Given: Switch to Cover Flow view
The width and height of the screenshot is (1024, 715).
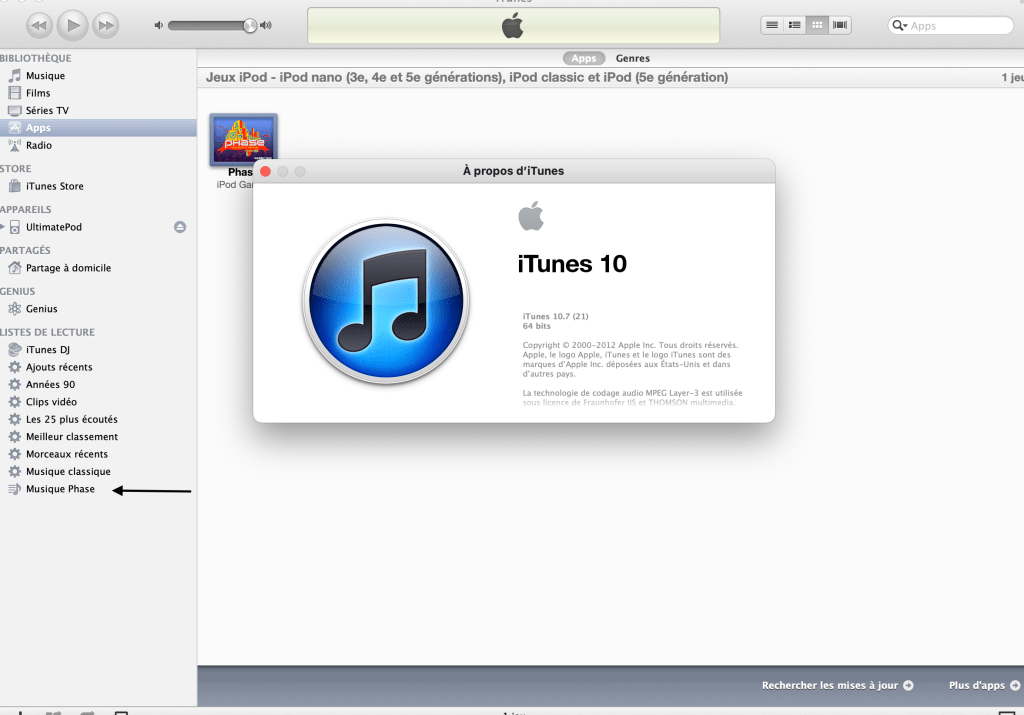Looking at the screenshot, I should (x=841, y=25).
